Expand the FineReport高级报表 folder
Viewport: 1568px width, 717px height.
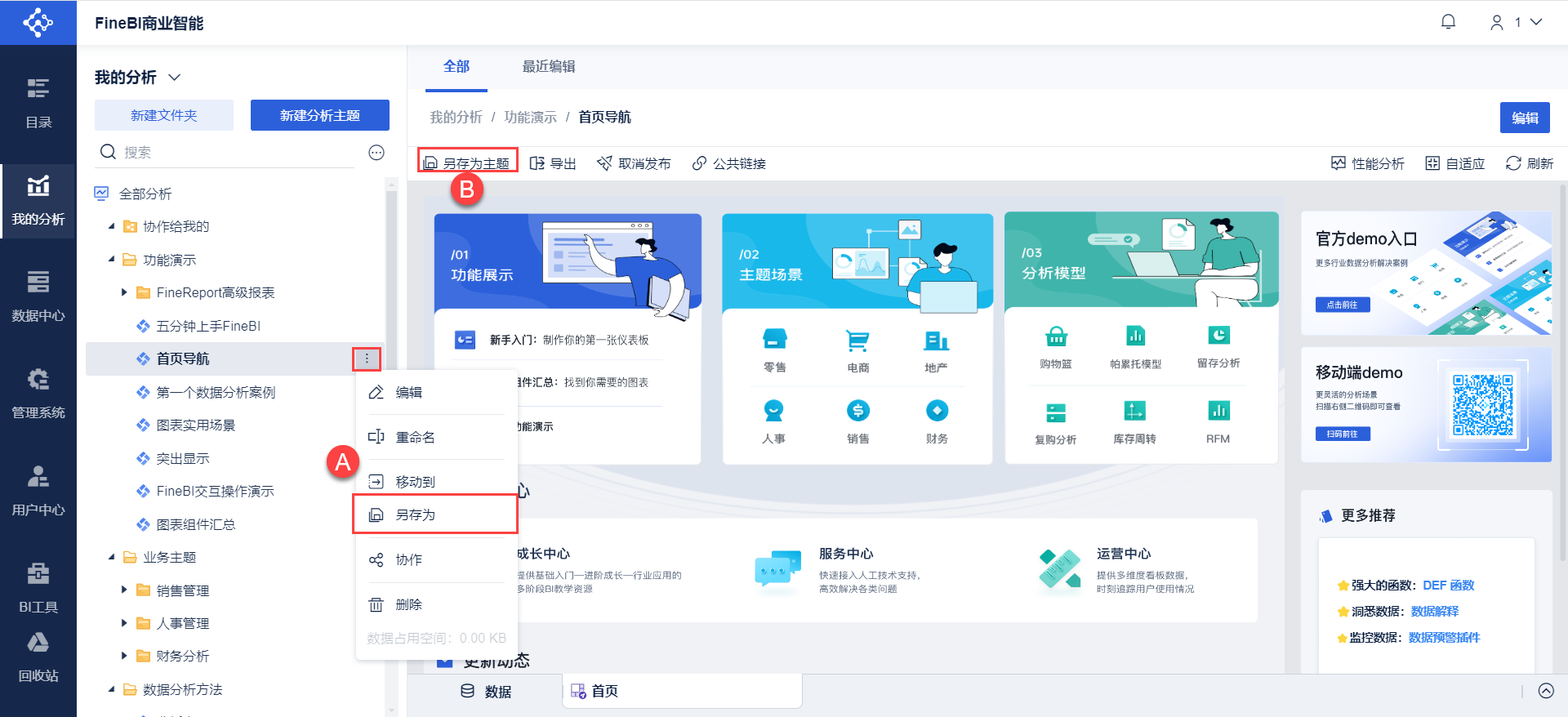tap(124, 292)
